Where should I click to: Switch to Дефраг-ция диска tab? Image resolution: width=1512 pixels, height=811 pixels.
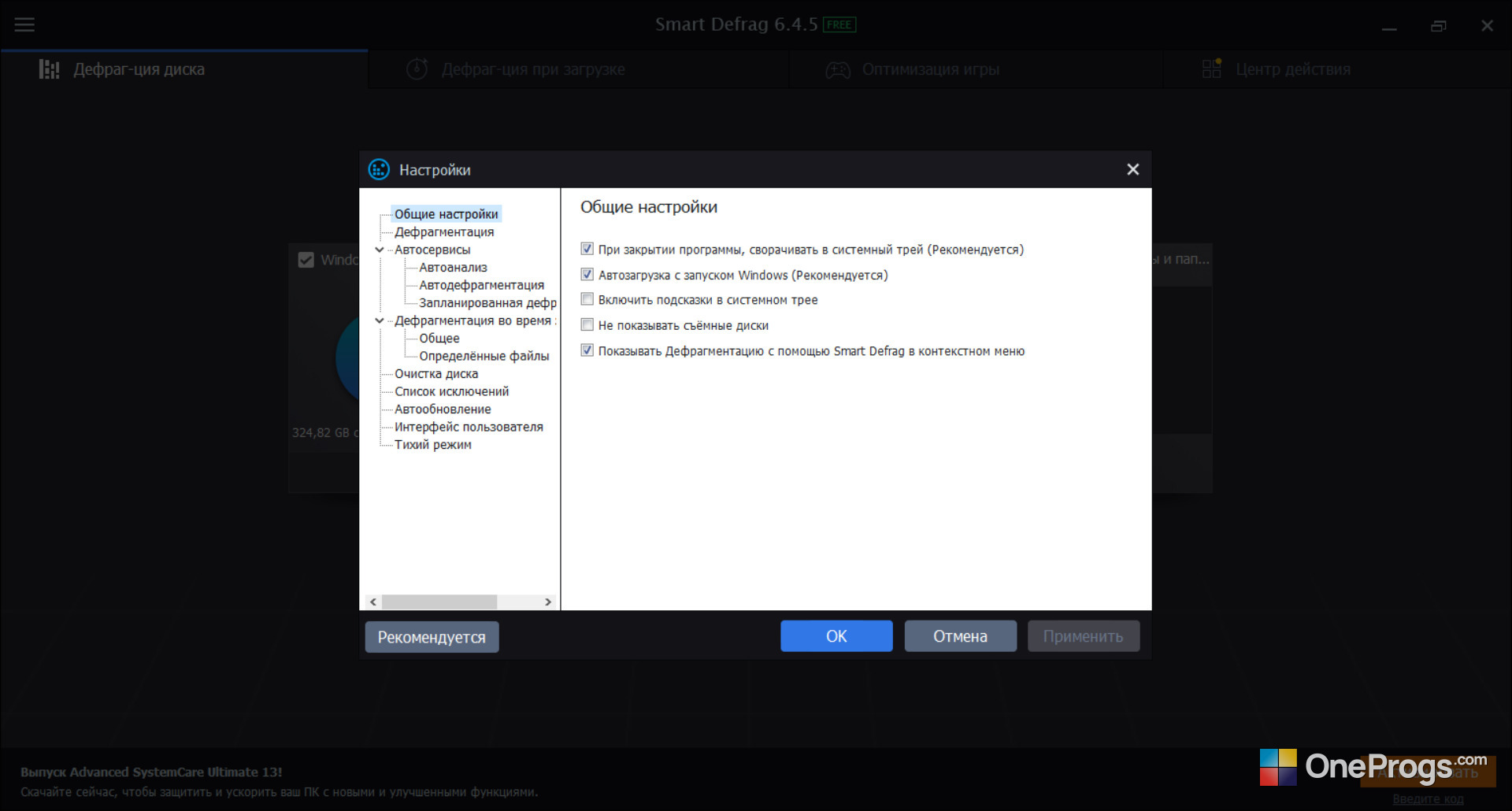184,69
